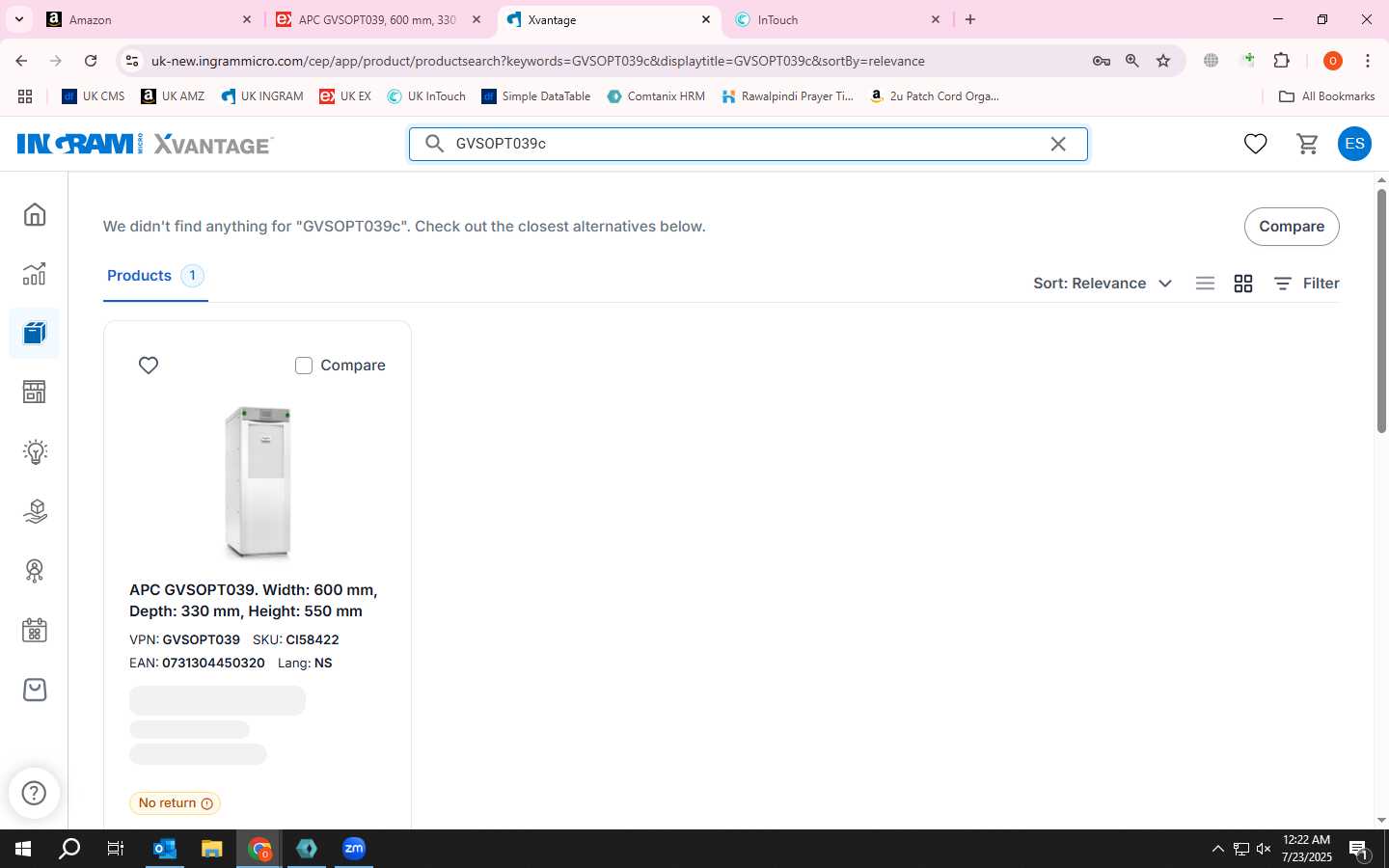This screenshot has height=868, width=1389.
Task: Open the calendar sidebar icon
Action: pos(35,631)
